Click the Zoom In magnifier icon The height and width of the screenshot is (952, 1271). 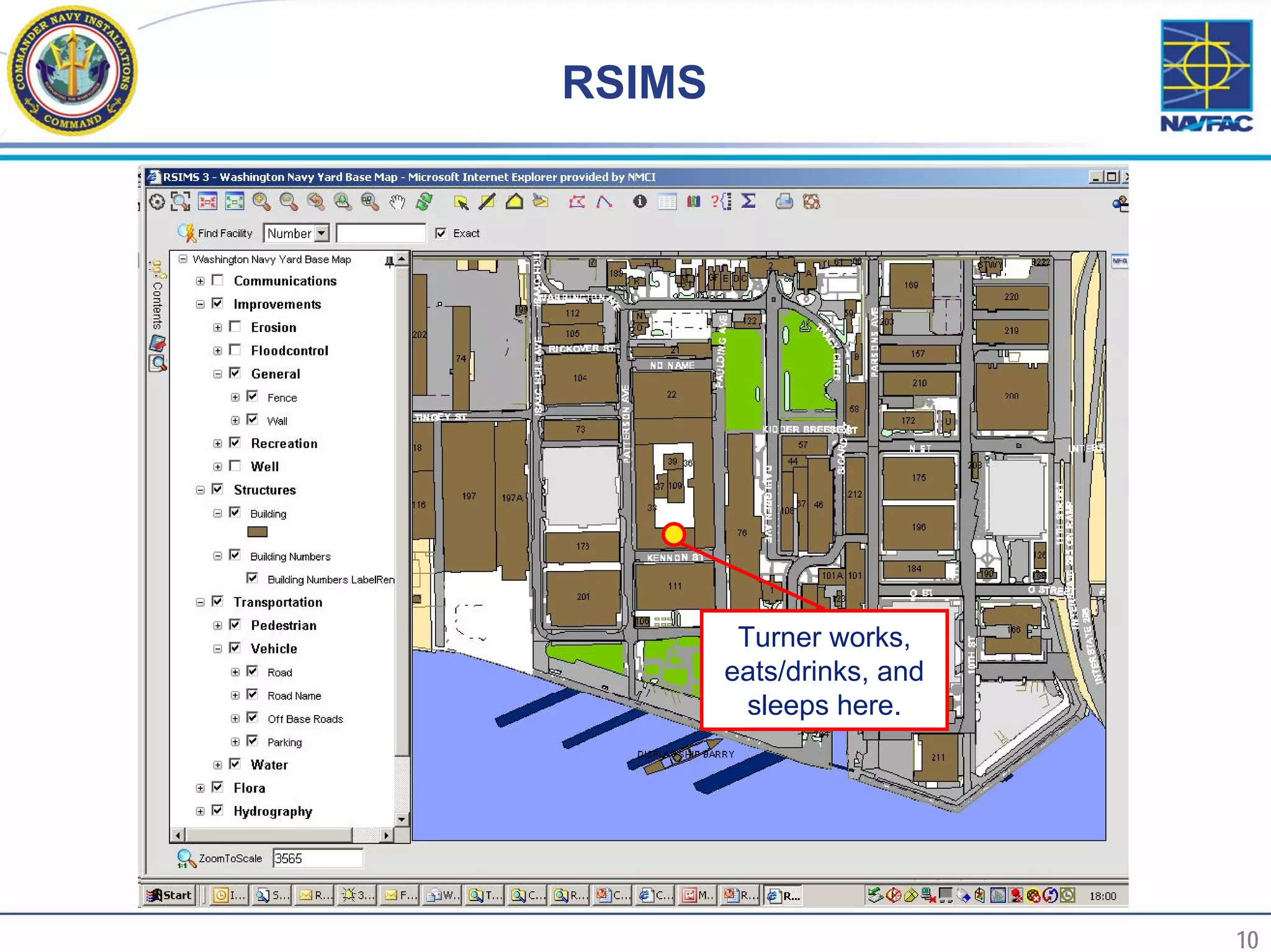[261, 202]
